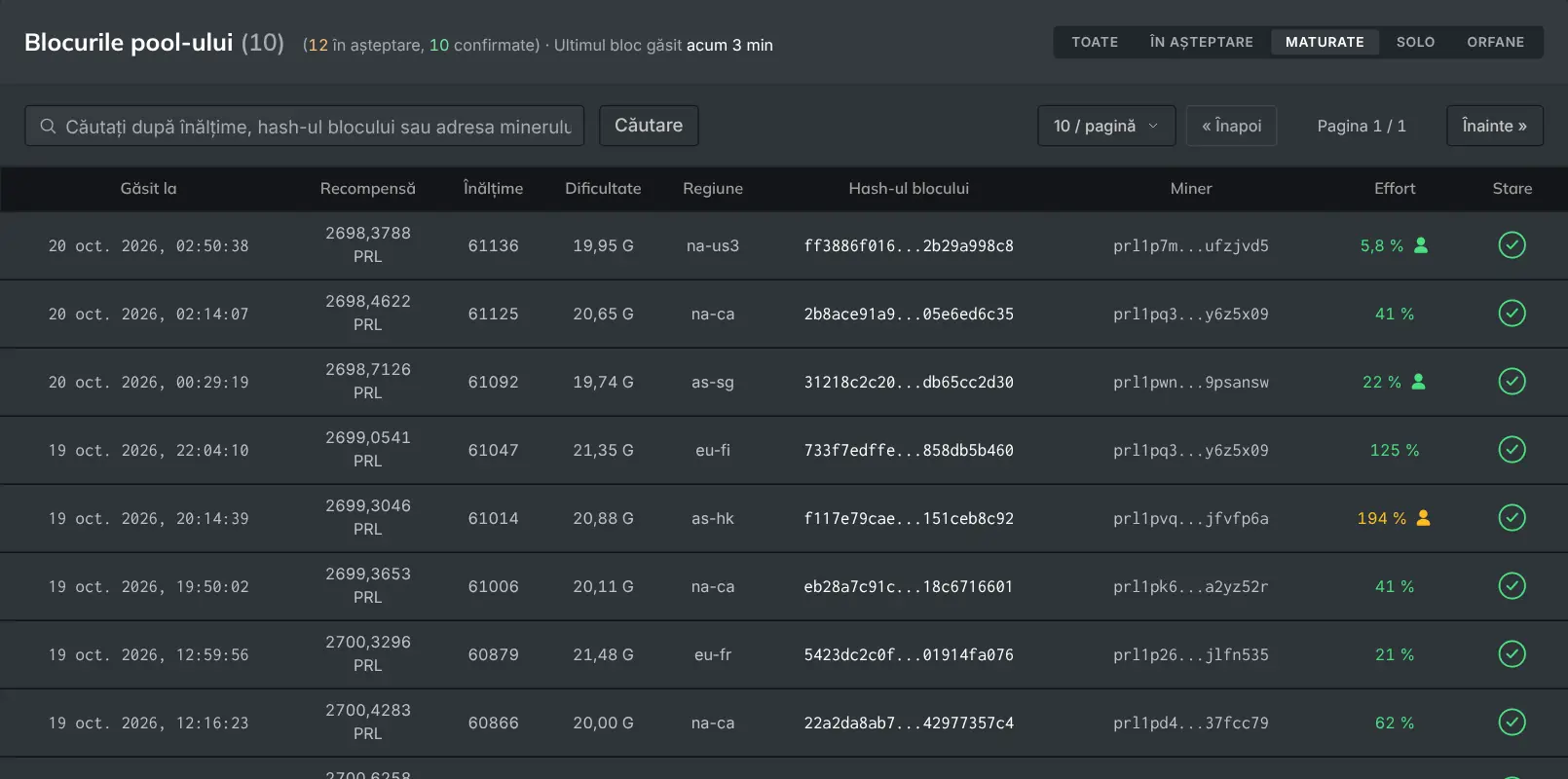Open block hash ff3886f016...2b29a998c8
1568x779 pixels.
909,246
